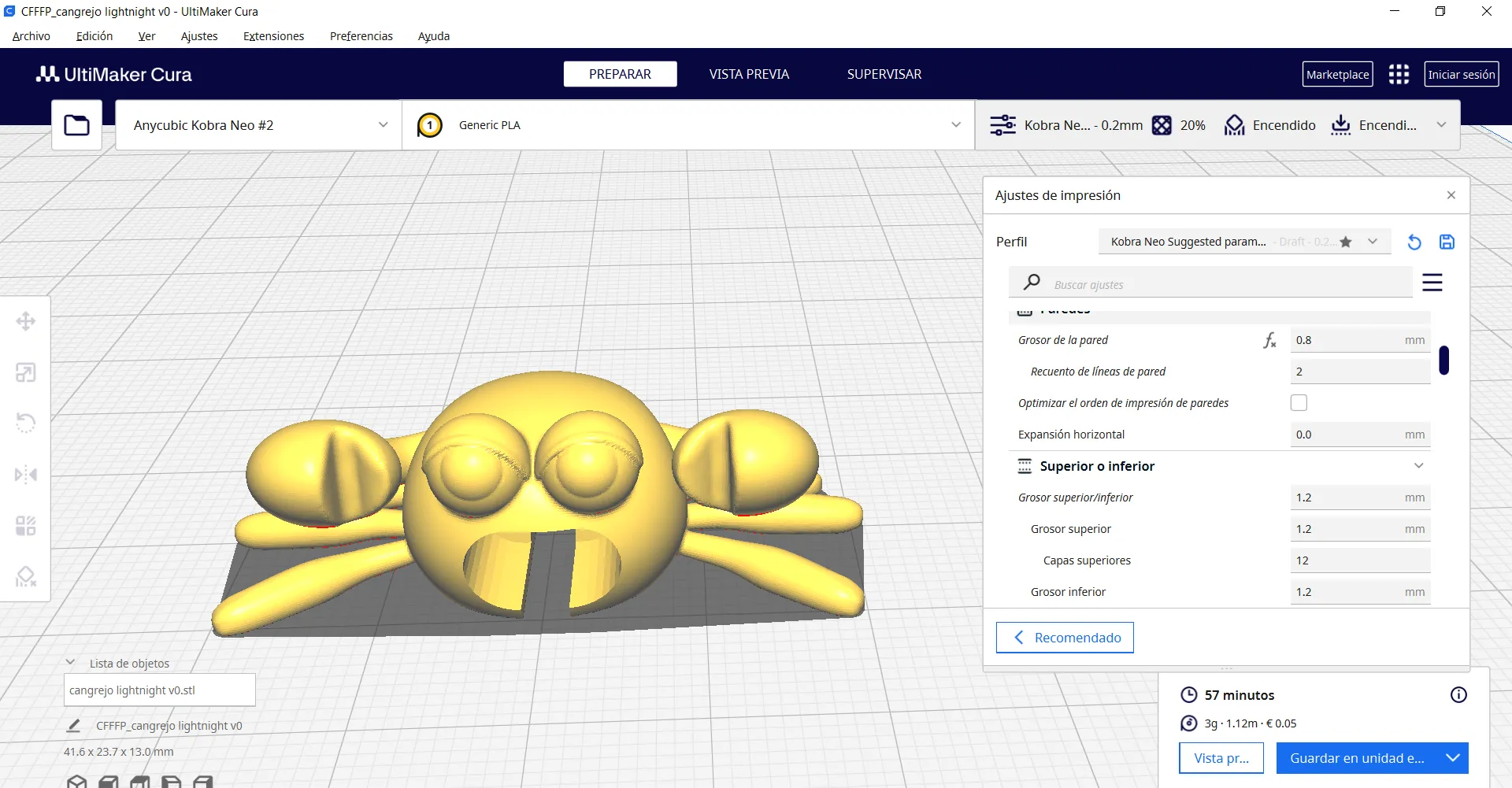Open the Extensiones menu
This screenshot has height=788, width=1512.
coord(273,36)
